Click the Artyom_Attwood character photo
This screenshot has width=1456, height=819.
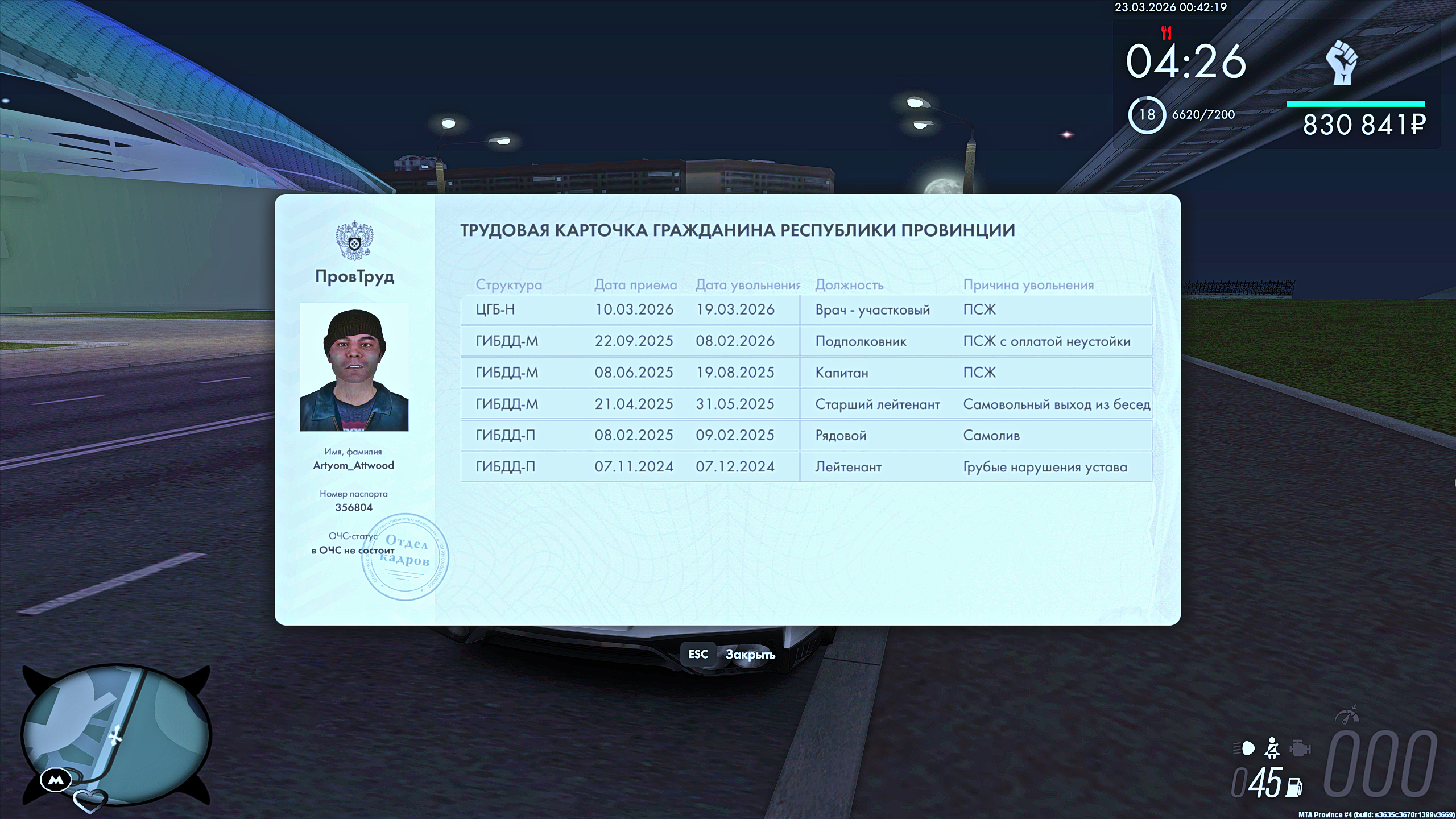354,367
